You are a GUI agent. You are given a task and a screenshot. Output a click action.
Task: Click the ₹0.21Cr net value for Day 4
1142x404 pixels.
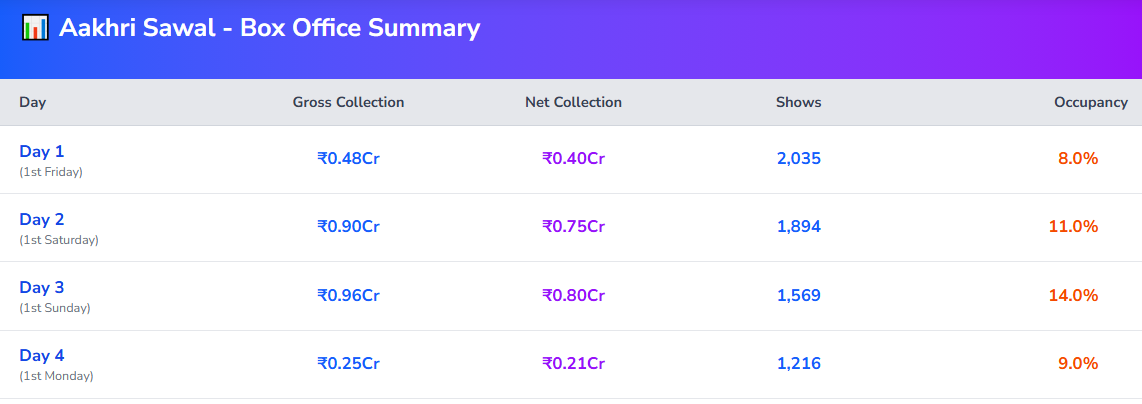point(573,363)
